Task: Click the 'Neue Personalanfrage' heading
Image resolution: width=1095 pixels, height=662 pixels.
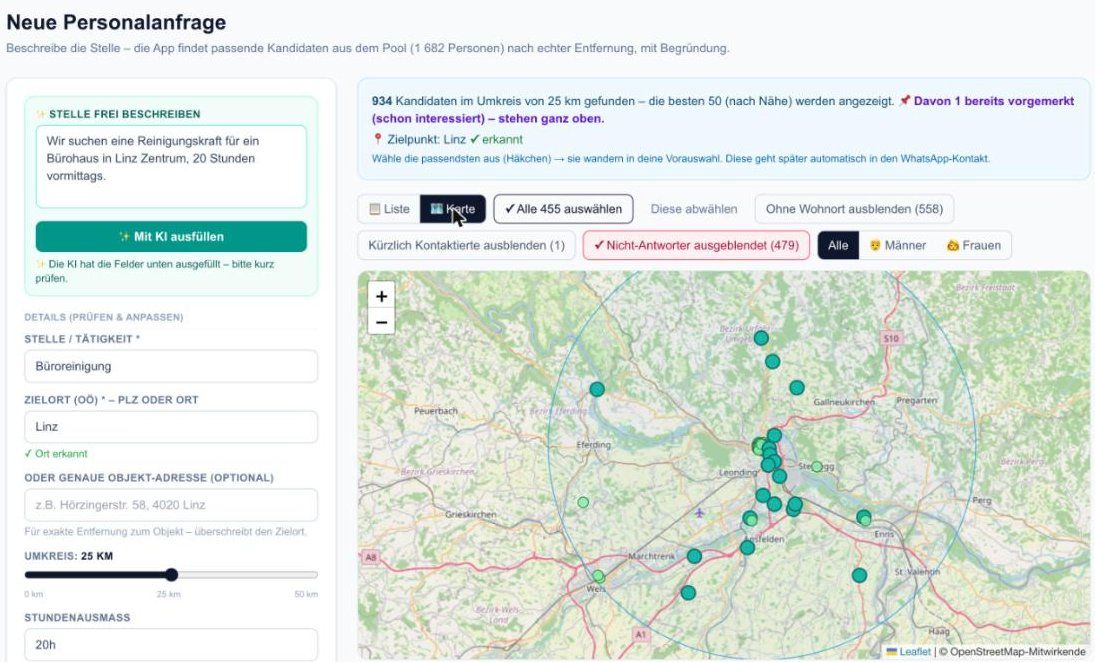Action: (x=117, y=22)
